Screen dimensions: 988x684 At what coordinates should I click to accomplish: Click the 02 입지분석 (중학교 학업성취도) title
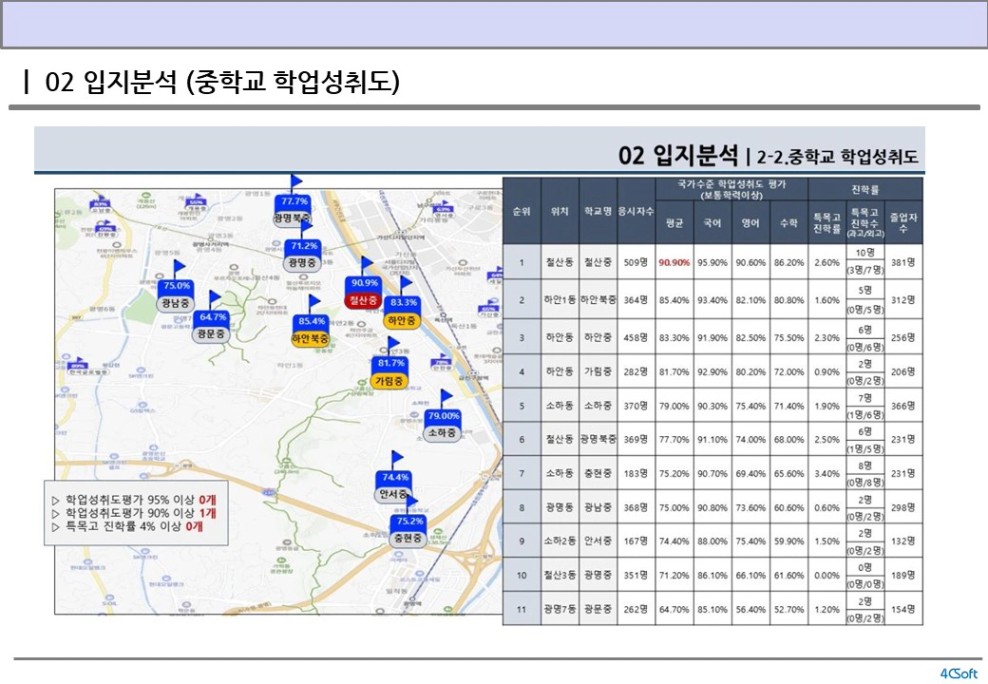[222, 82]
